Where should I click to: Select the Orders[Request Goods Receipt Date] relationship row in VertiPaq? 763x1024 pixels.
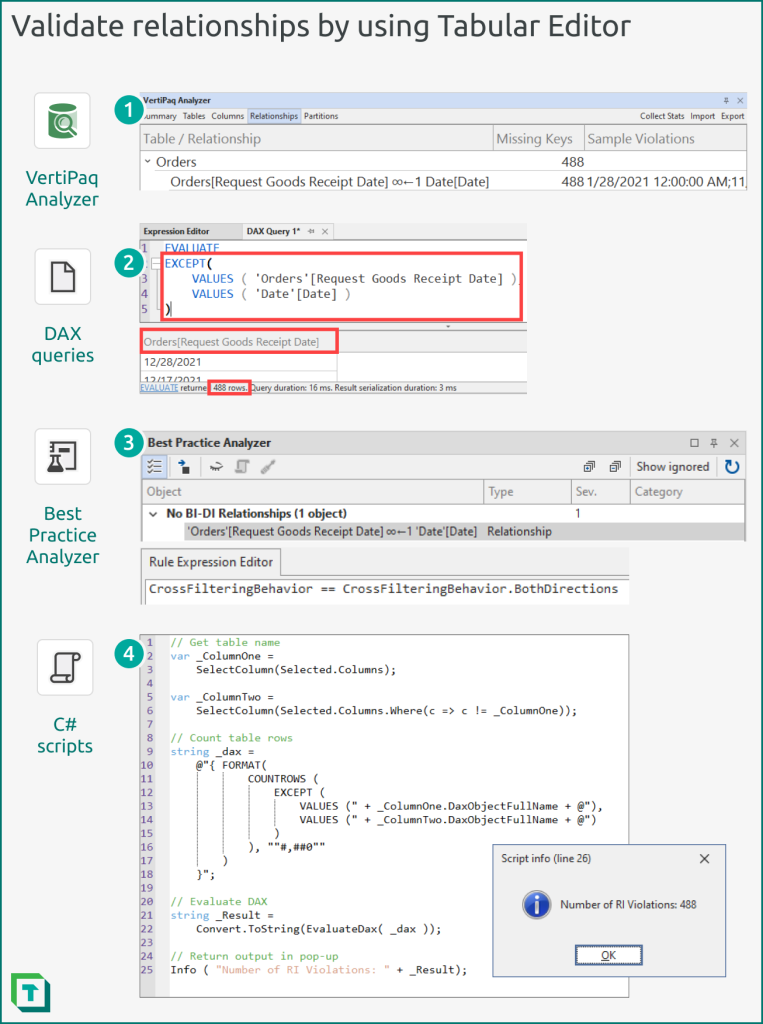pyautogui.click(x=444, y=182)
